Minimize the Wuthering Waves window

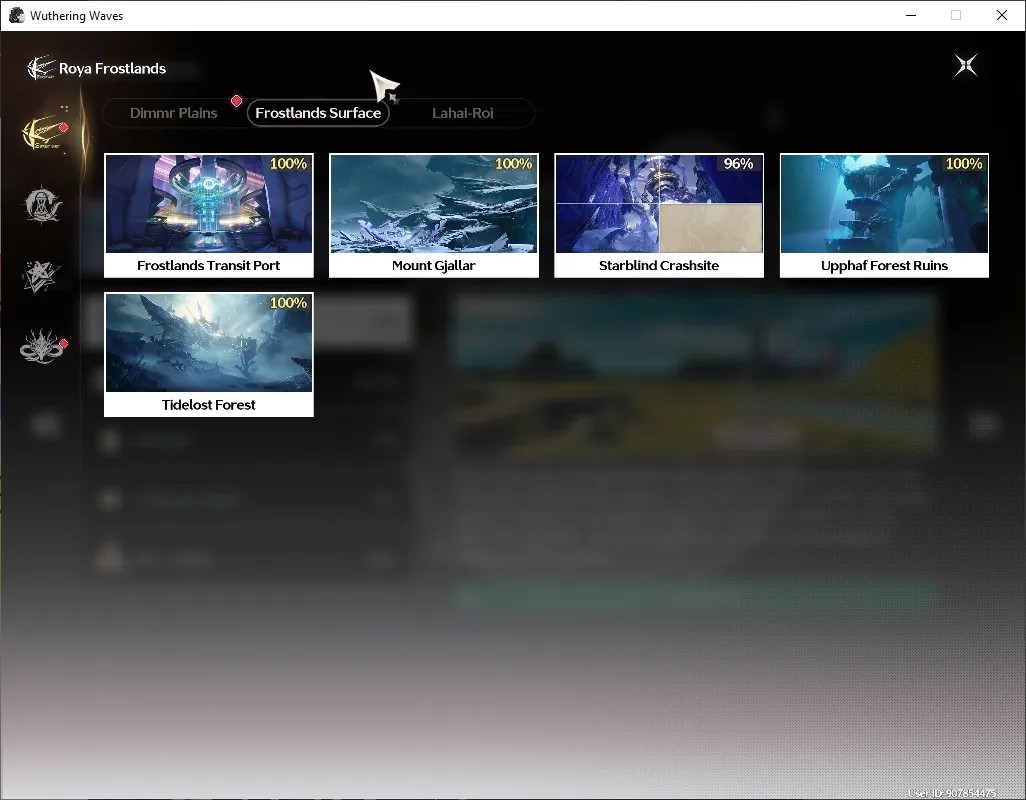coord(911,15)
